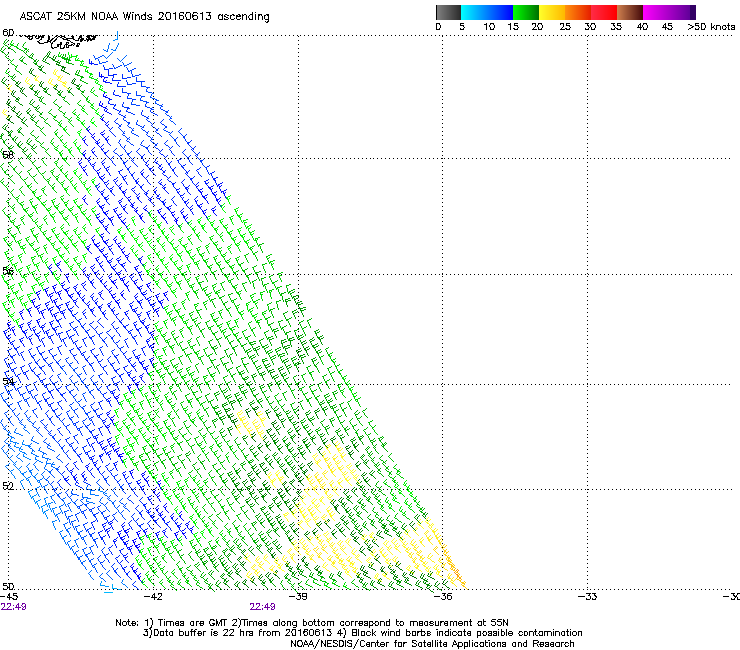Click the latitude label '50'
This screenshot has width=740, height=650.
pos(8,586)
